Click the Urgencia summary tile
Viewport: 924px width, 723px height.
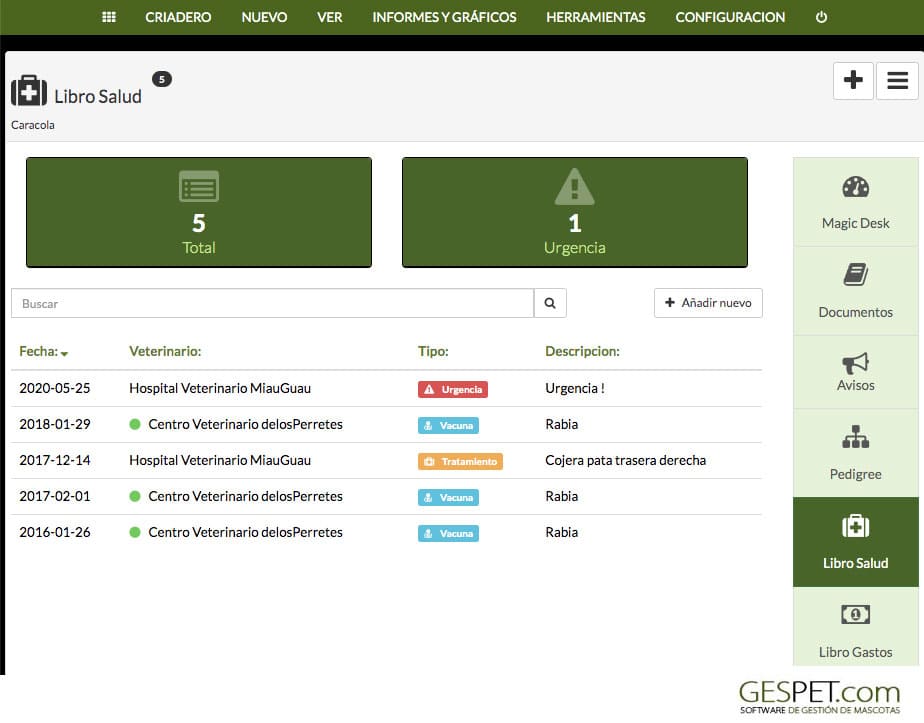[575, 212]
